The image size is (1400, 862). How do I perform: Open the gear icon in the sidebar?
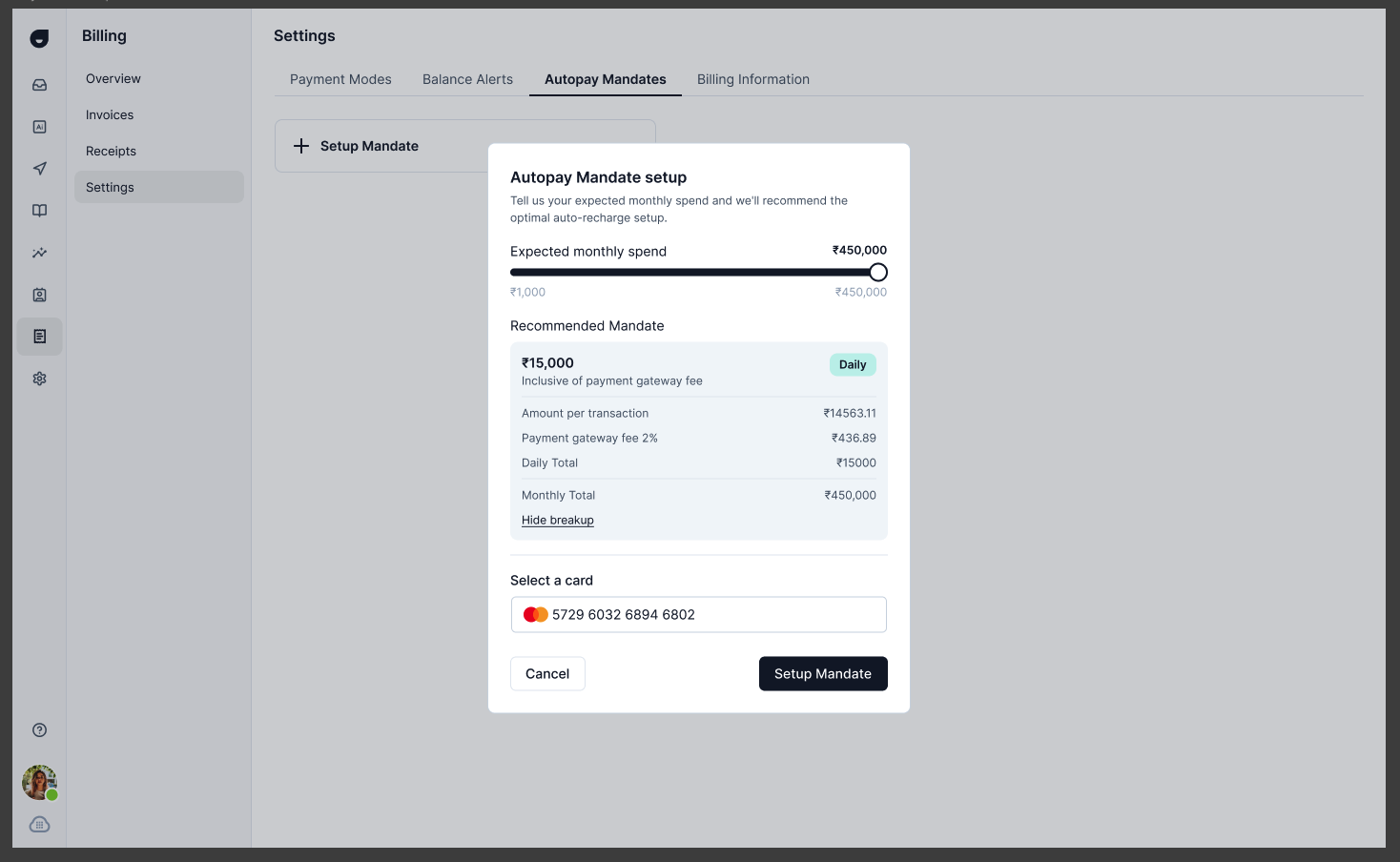click(39, 379)
